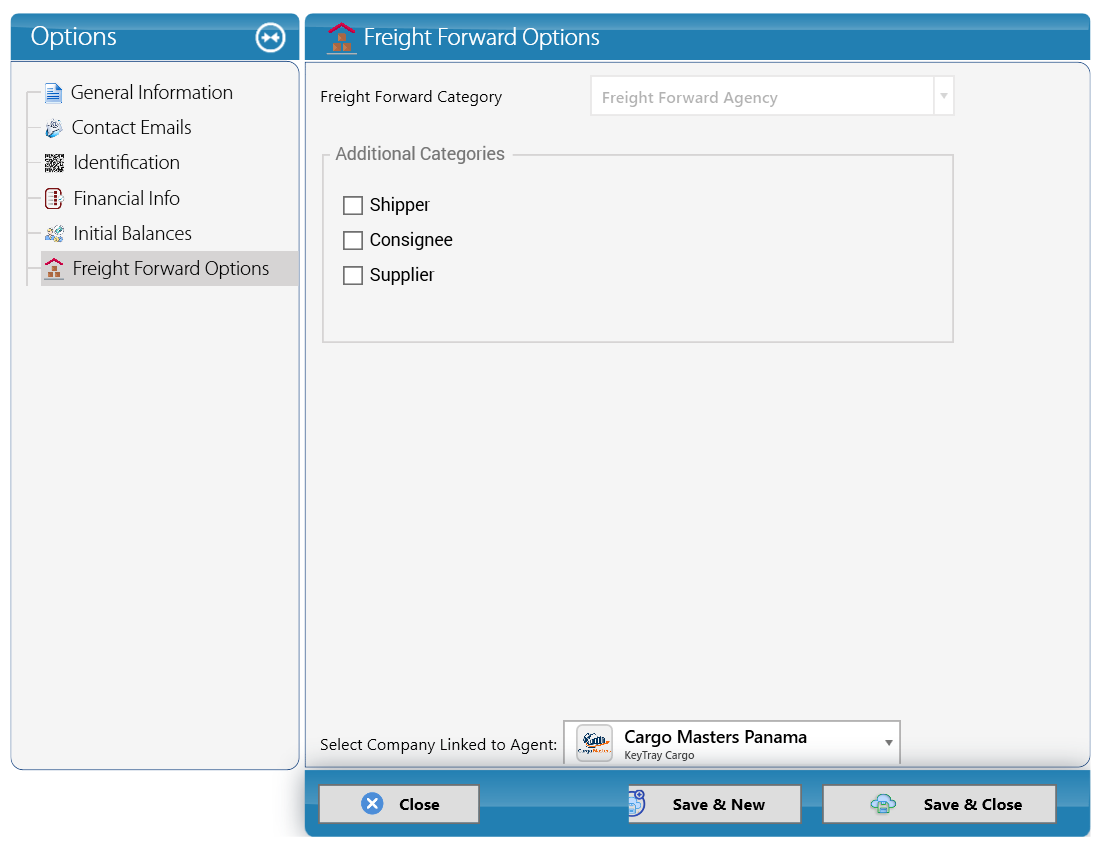Click the Freight Forward Category label

(x=411, y=97)
